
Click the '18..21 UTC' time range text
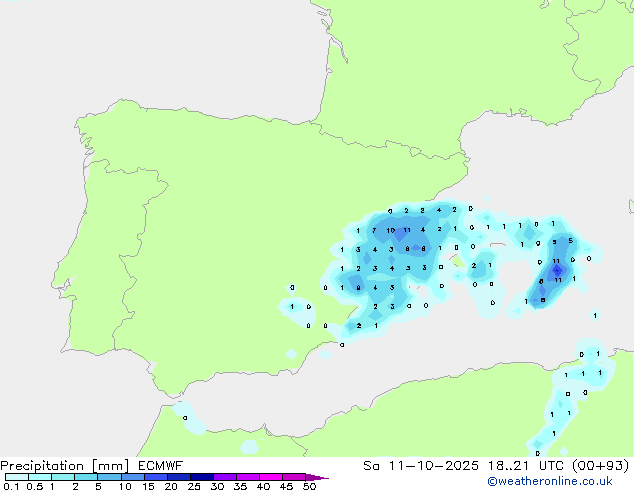click(x=527, y=466)
